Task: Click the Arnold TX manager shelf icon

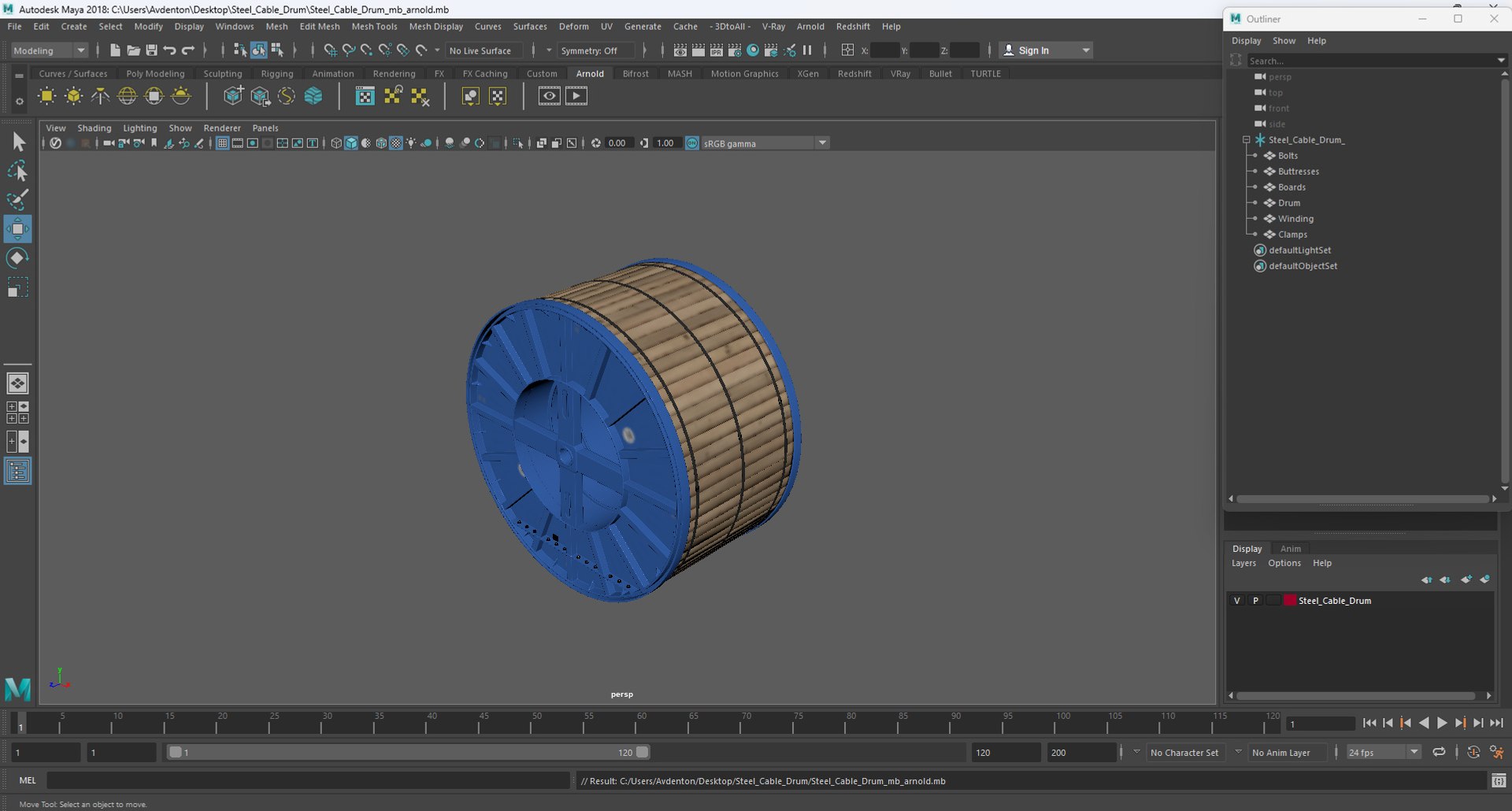Action: tap(365, 96)
